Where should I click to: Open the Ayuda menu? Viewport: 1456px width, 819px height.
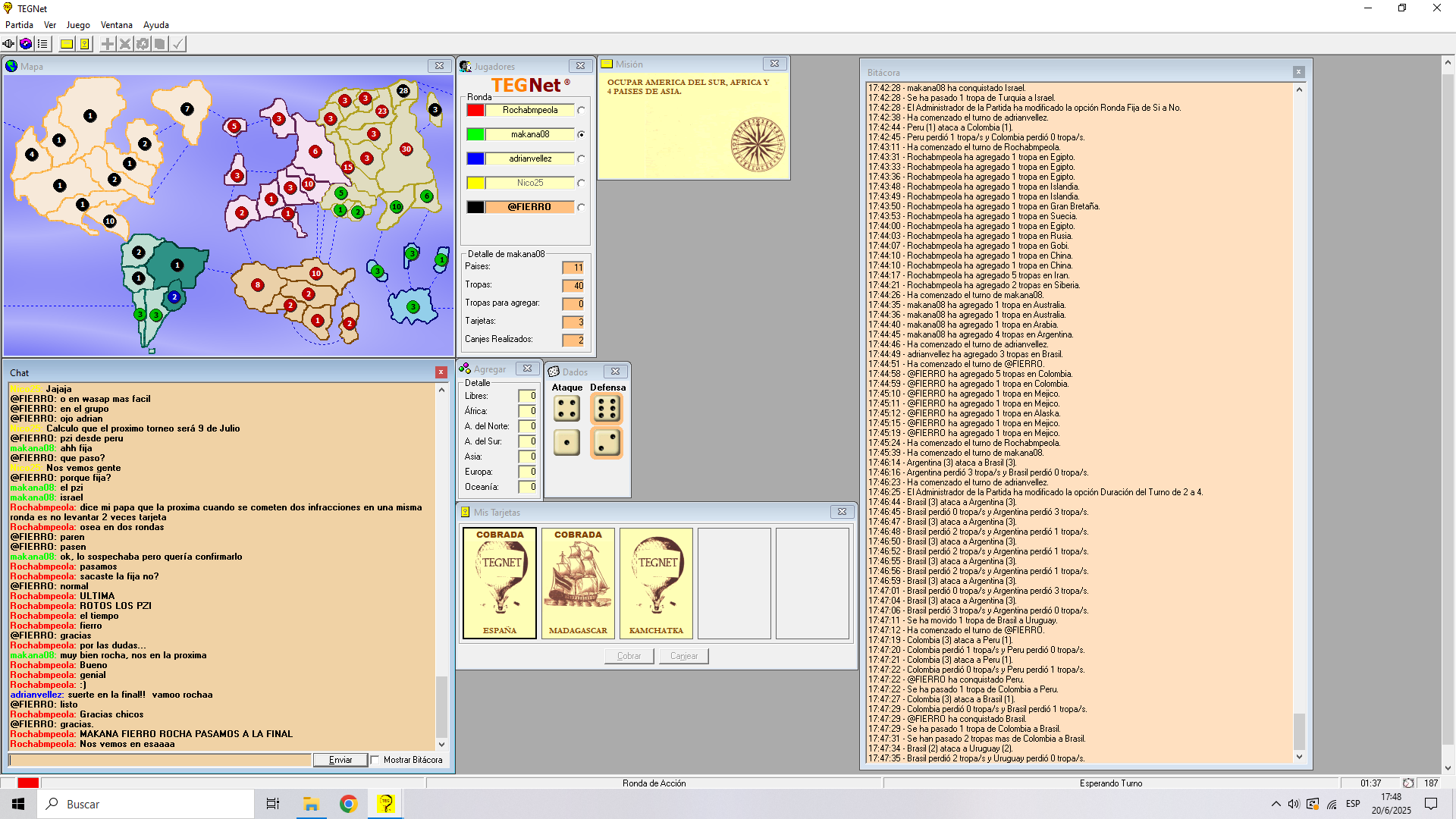(x=156, y=25)
